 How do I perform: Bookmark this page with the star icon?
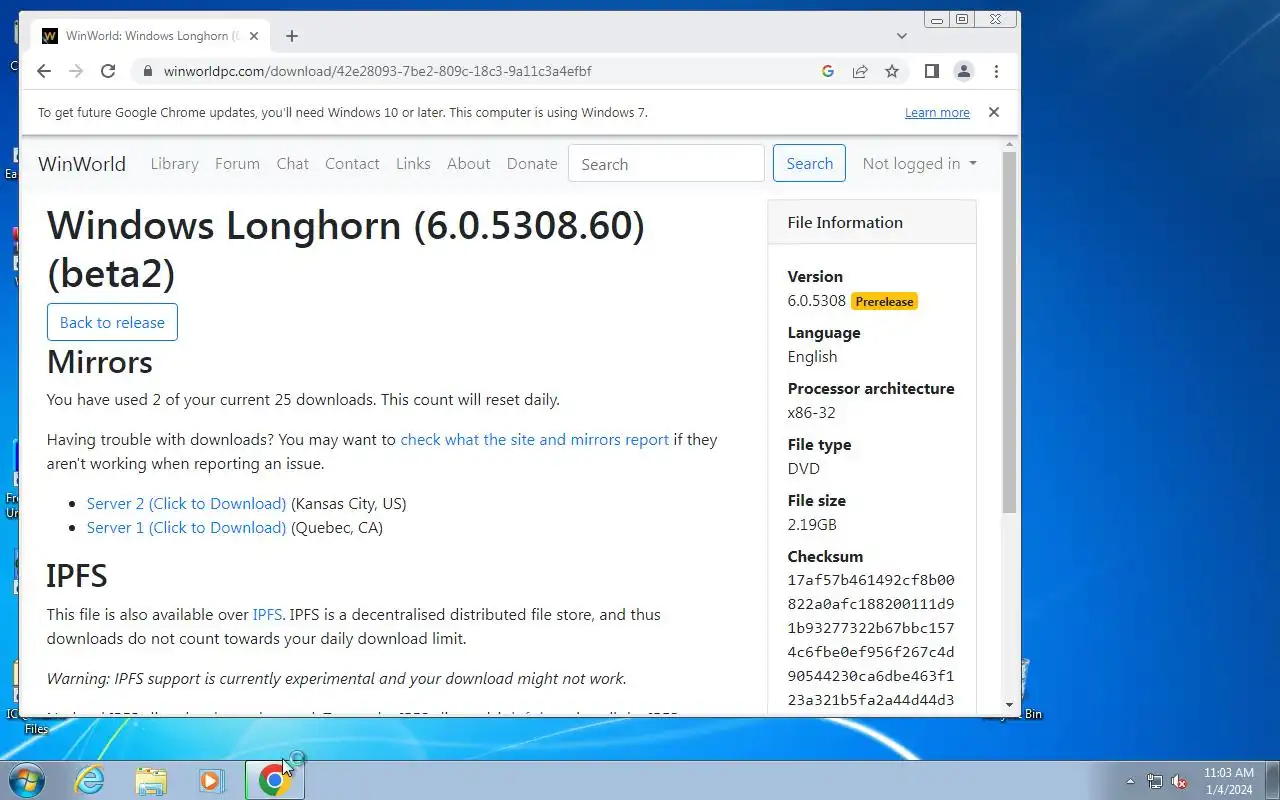(x=892, y=71)
